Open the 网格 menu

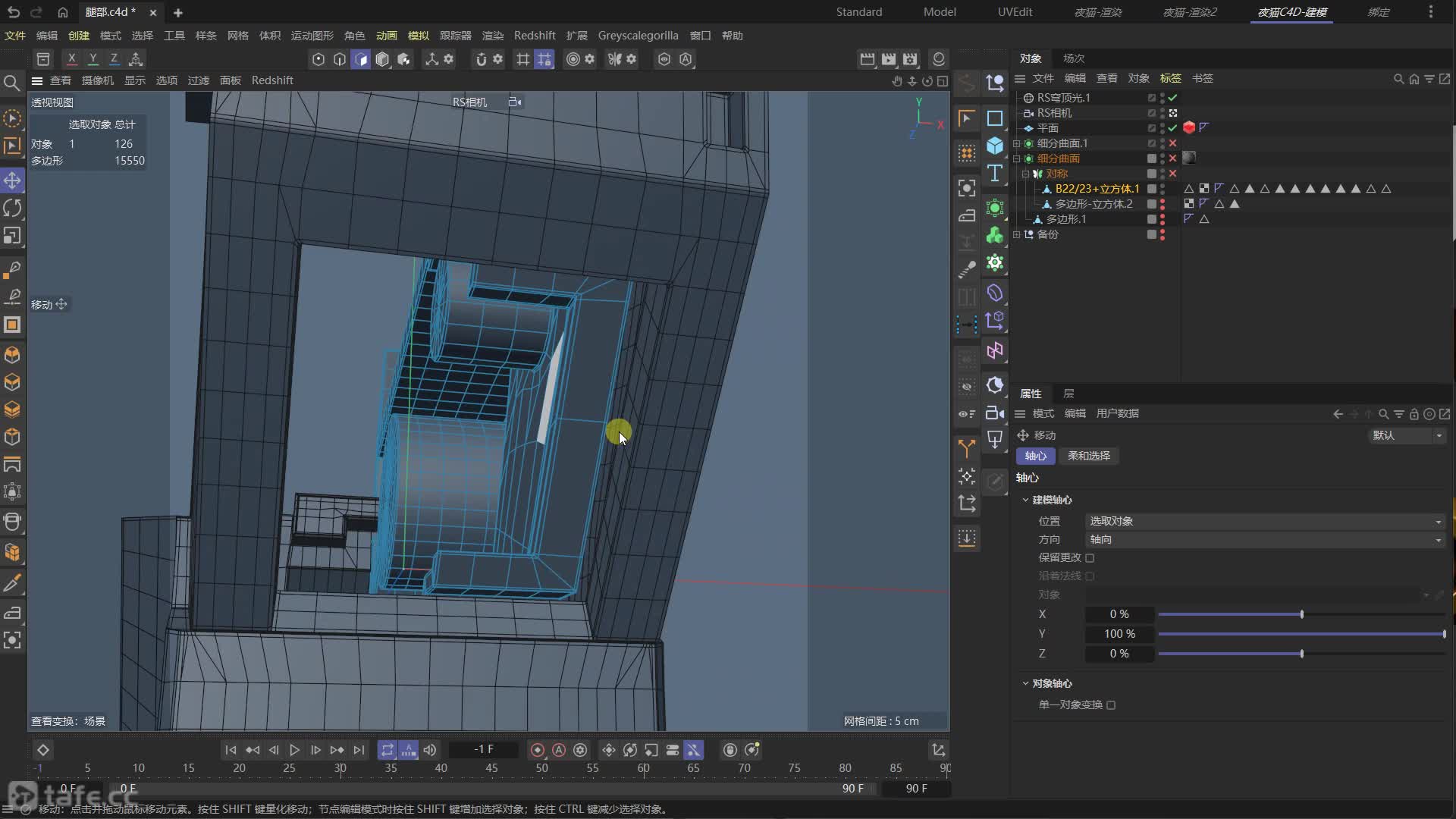(x=237, y=36)
